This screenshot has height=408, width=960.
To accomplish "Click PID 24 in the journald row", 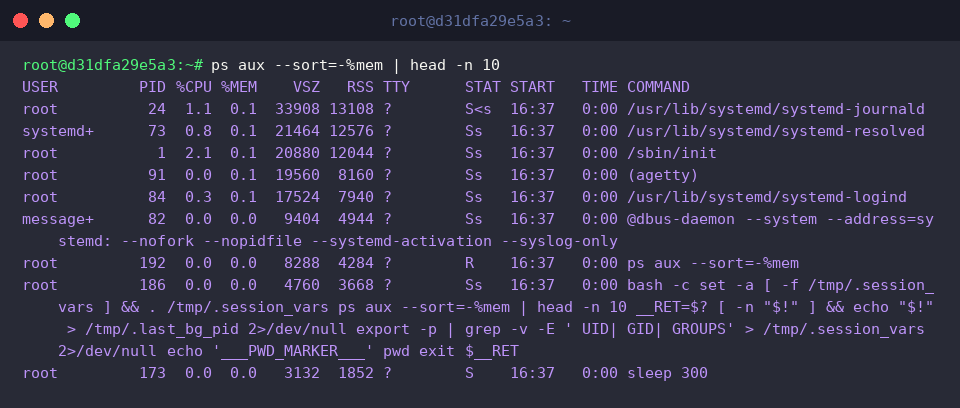I will tap(157, 109).
